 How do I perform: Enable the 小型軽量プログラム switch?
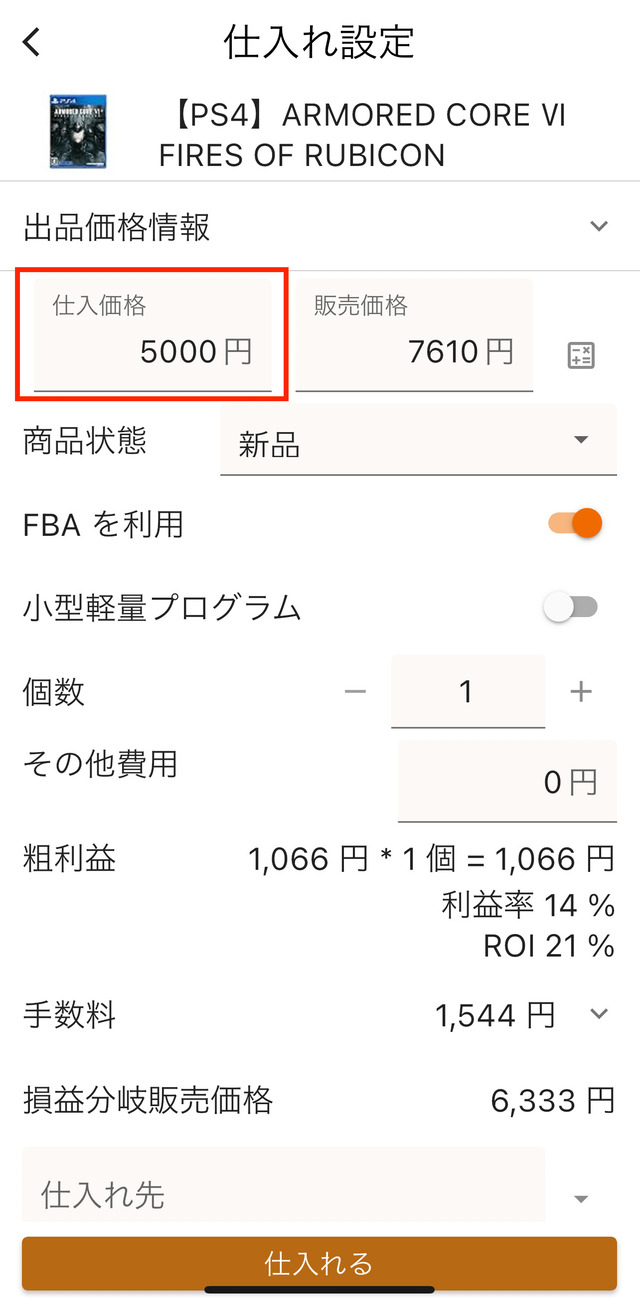(570, 607)
